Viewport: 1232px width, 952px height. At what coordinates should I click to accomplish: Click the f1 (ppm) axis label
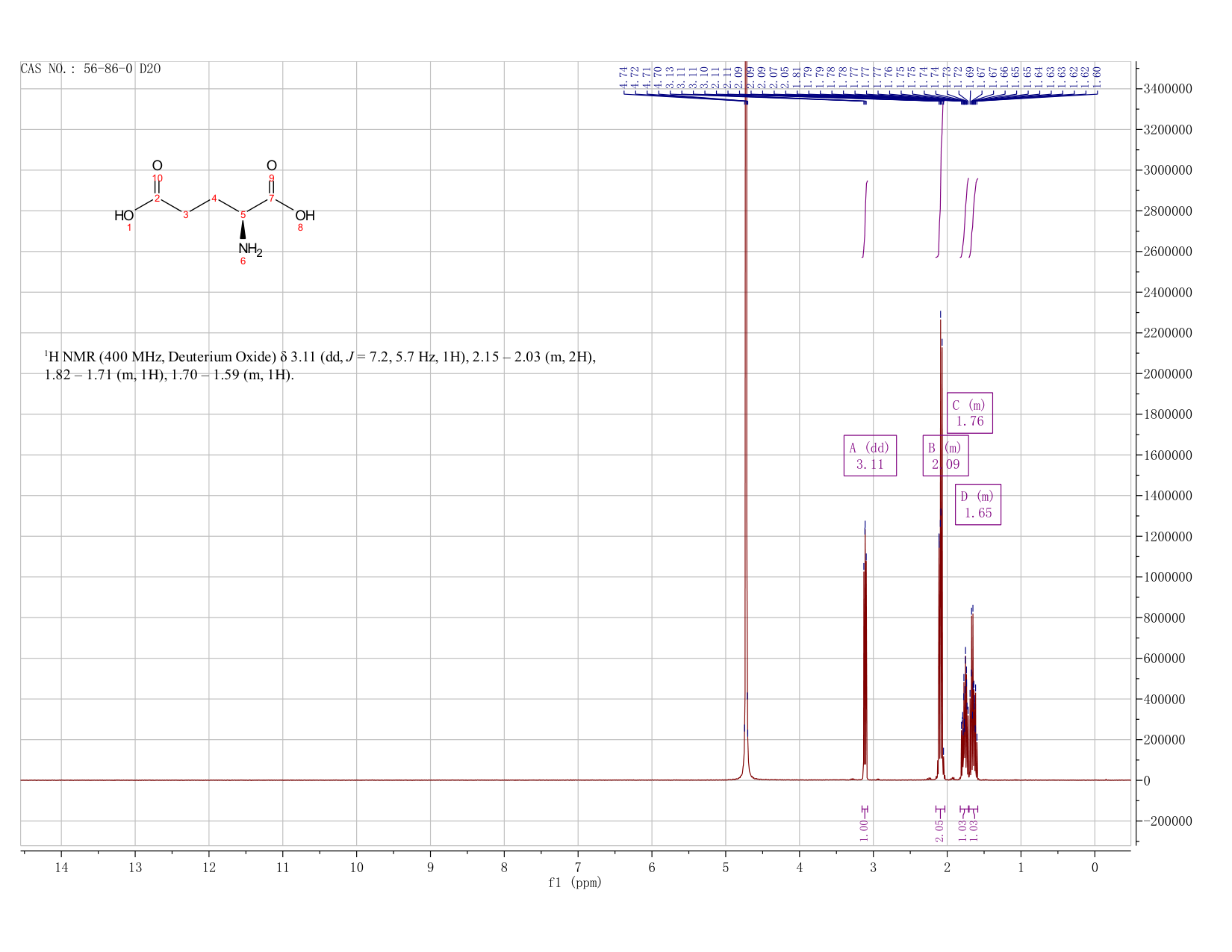tap(575, 883)
